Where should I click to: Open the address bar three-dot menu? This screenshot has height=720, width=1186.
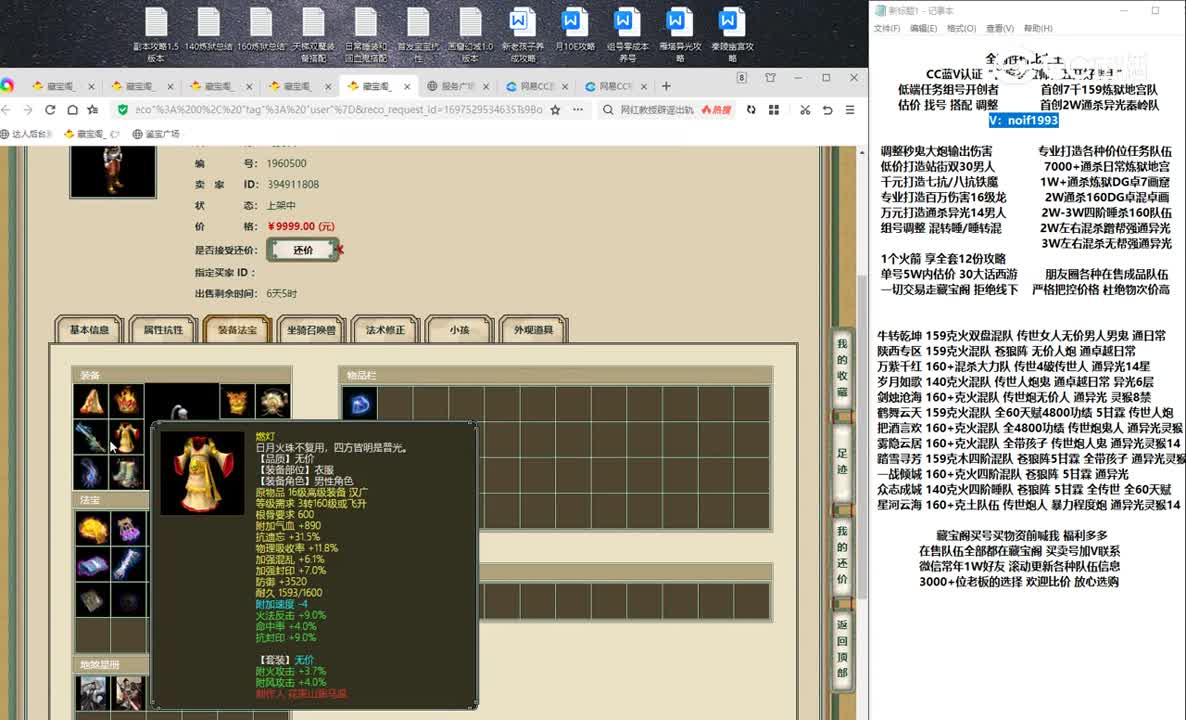click(x=578, y=110)
